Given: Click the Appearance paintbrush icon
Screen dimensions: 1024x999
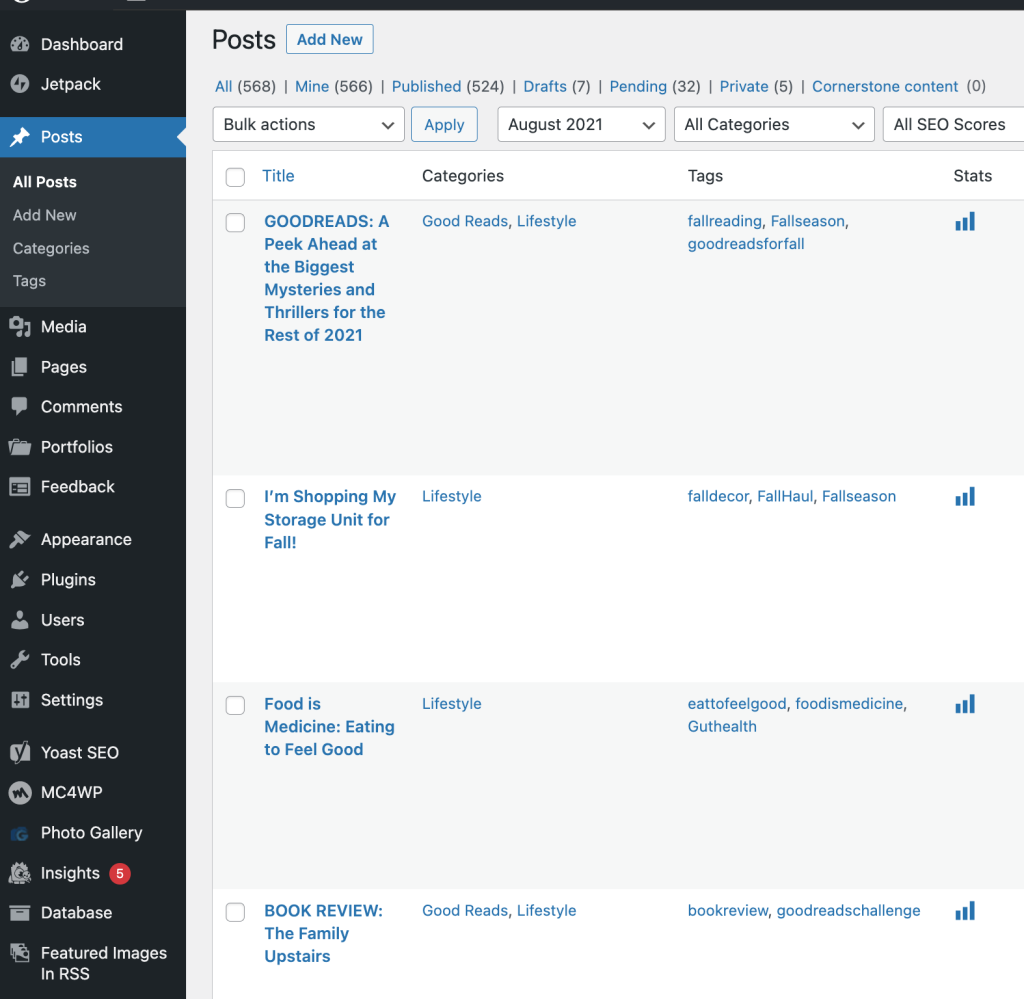Looking at the screenshot, I should 20,540.
